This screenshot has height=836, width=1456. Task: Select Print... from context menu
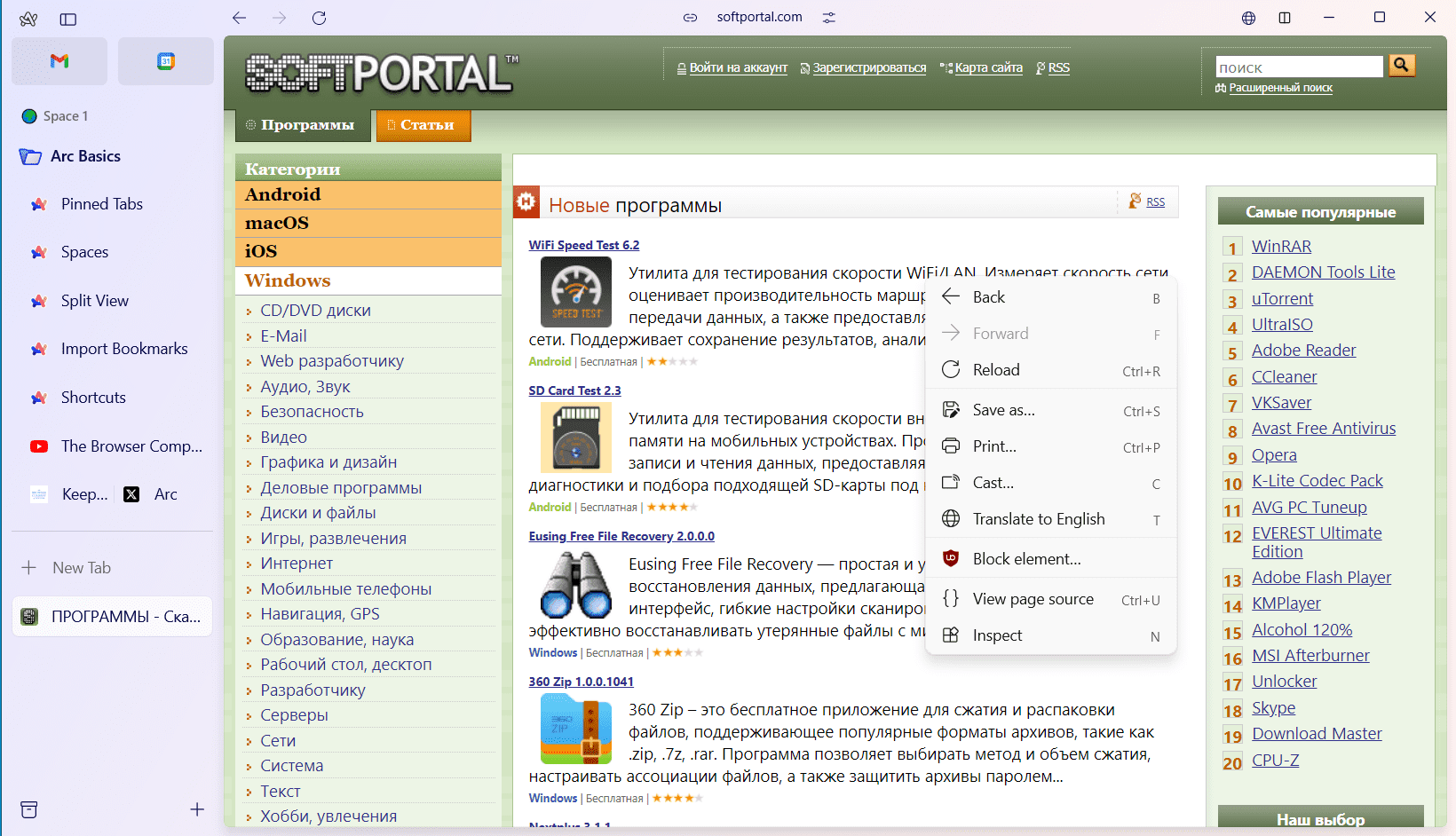point(1051,446)
